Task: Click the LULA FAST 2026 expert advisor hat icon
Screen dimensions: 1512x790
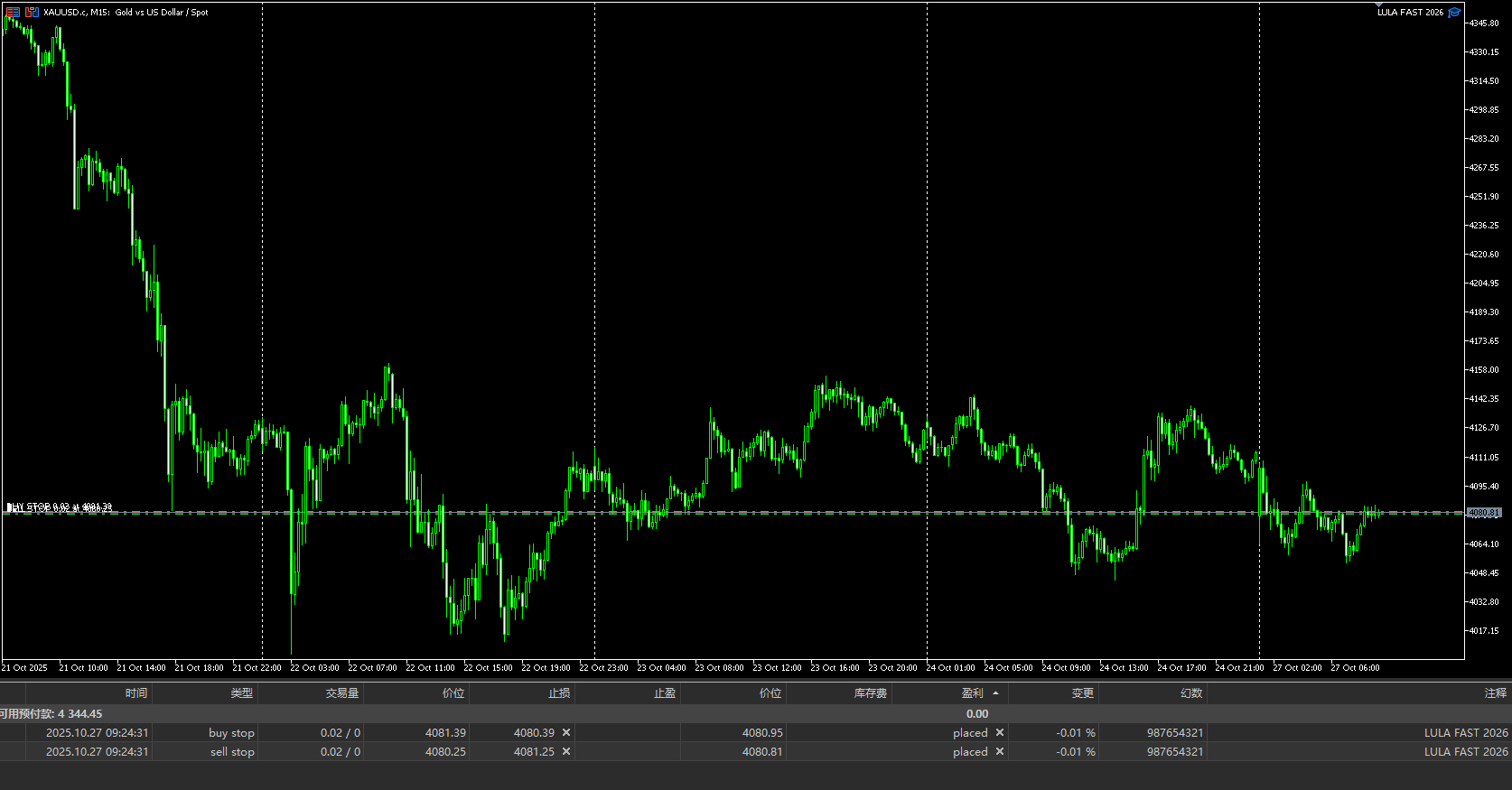Action: [x=1454, y=12]
